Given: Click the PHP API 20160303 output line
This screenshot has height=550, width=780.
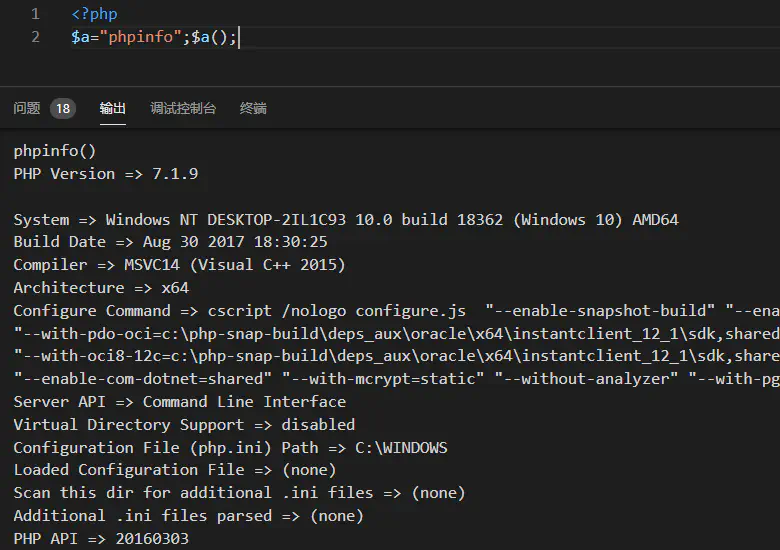Looking at the screenshot, I should point(101,539).
